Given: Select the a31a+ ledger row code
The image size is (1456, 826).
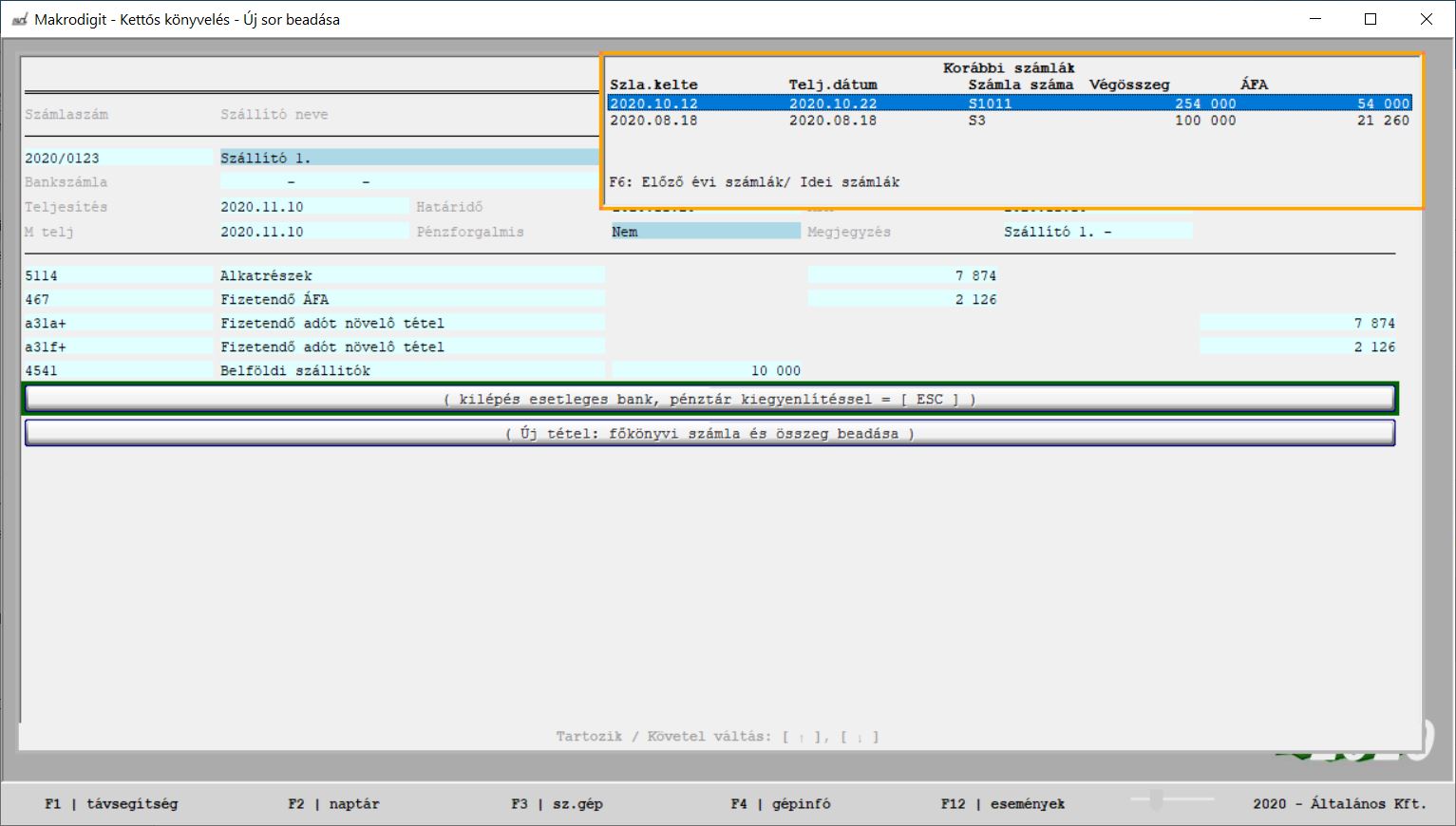Looking at the screenshot, I should (119, 323).
